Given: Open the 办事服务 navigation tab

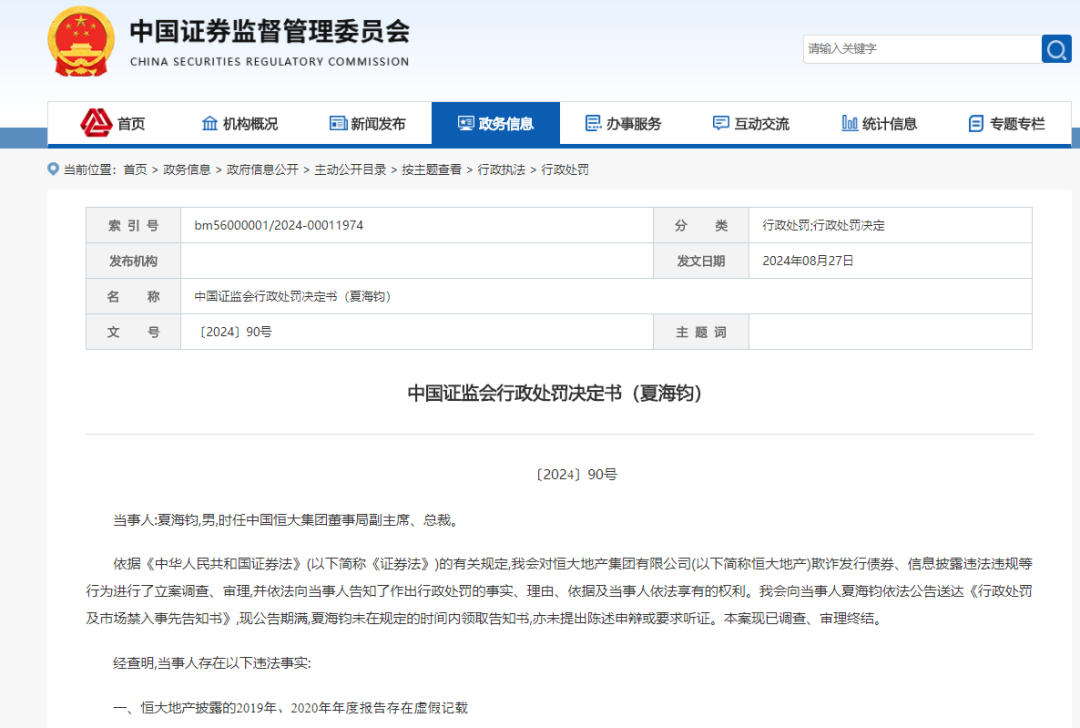Looking at the screenshot, I should [x=623, y=123].
